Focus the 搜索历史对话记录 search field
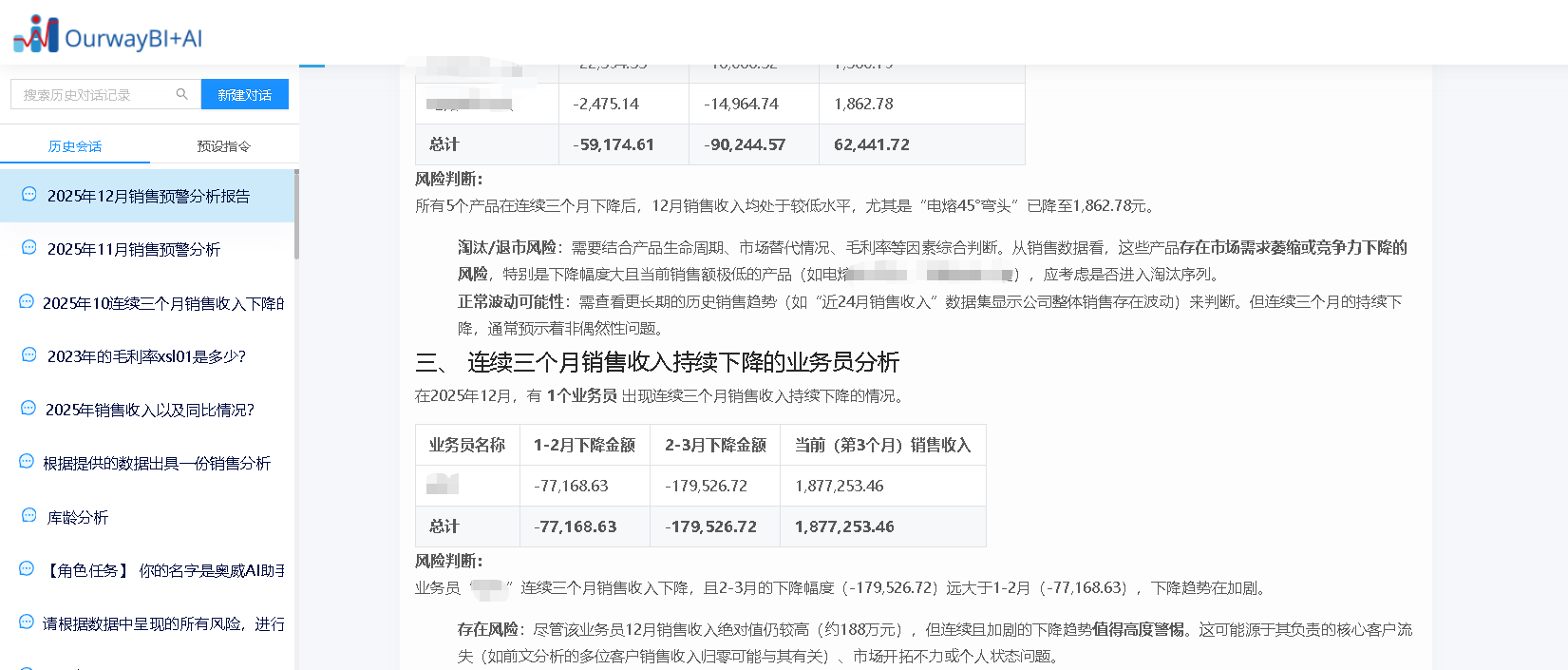Screen dimensions: 1568x670 tap(95, 95)
